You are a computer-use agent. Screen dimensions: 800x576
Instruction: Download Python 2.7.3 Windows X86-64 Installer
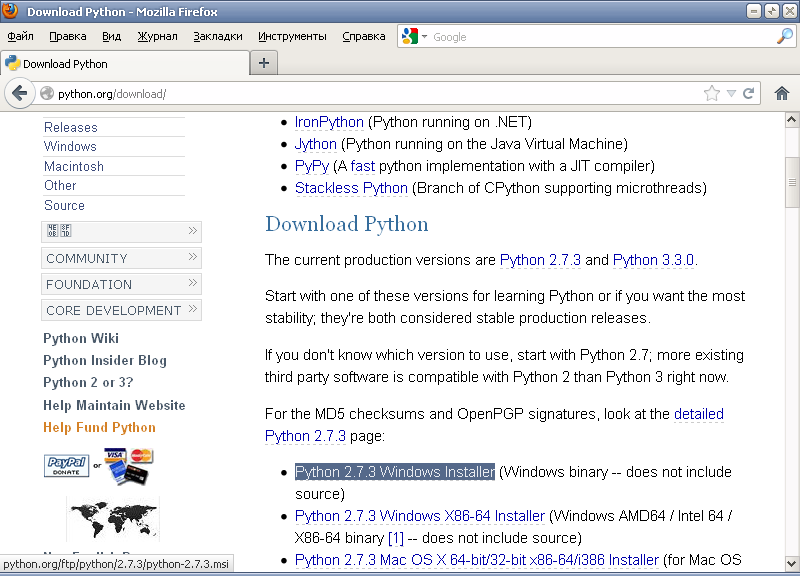click(x=420, y=516)
